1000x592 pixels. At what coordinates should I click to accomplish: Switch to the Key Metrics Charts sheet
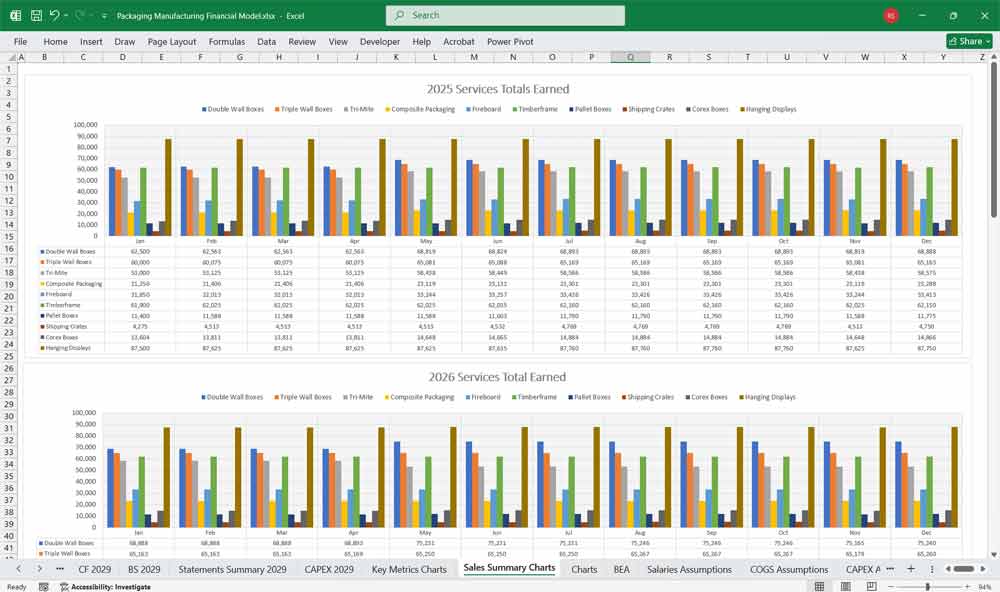point(409,569)
